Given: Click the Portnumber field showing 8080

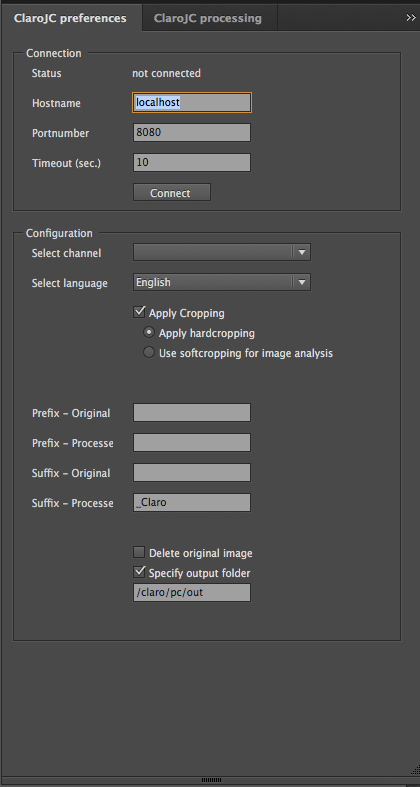Looking at the screenshot, I should click(192, 133).
